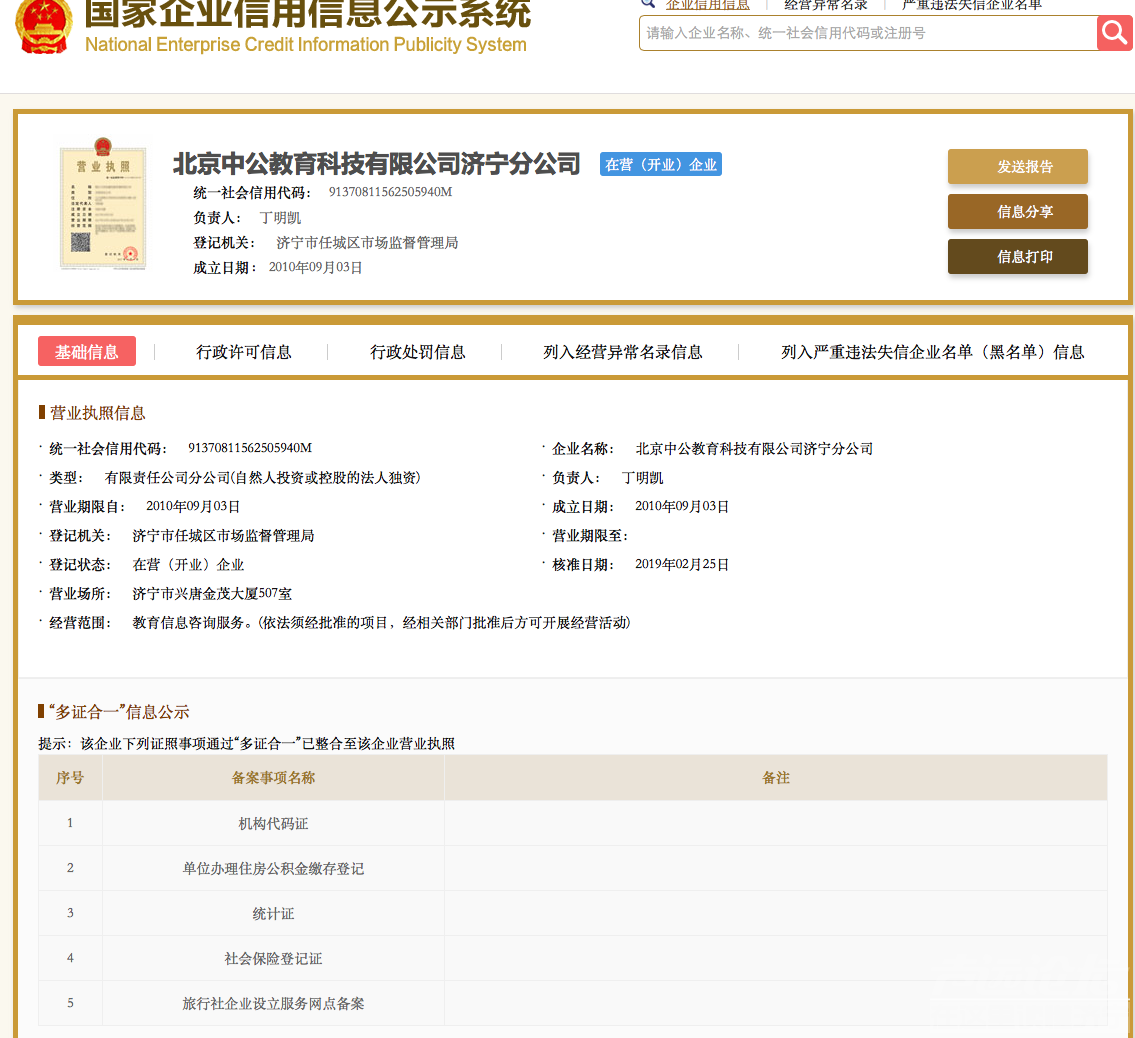The image size is (1135, 1038).
Task: Click the address 济宁市兴唐金茂大厦507室
Action: [212, 594]
